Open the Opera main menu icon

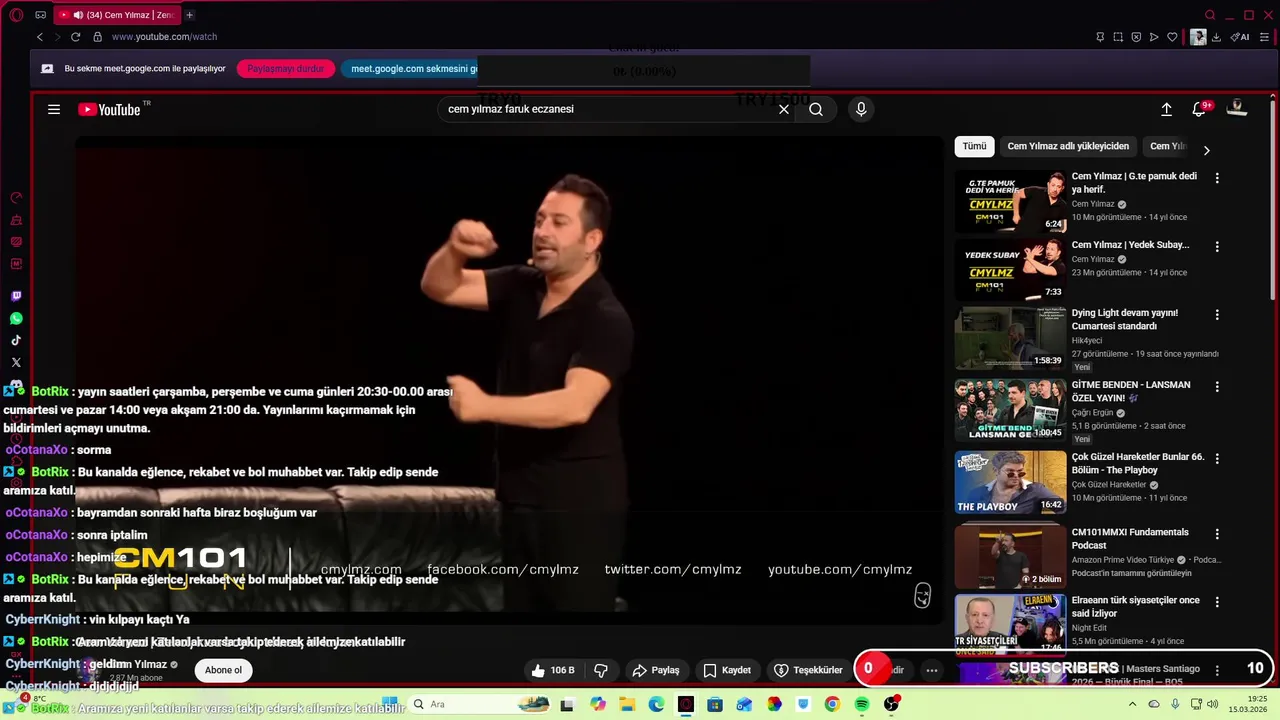point(16,15)
